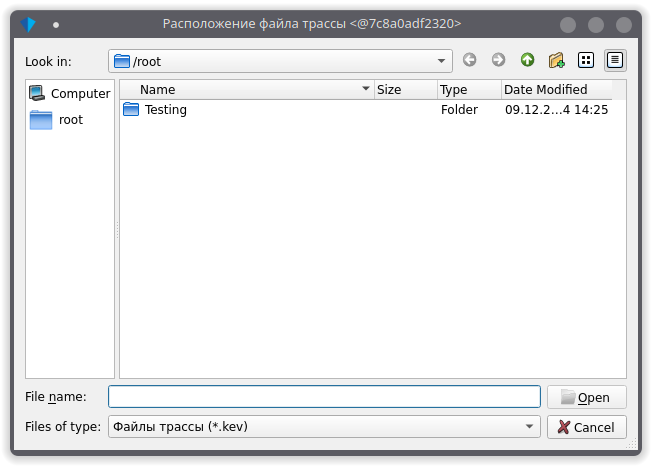Open the Files of type dropdown
This screenshot has height=466, width=652.
529,427
